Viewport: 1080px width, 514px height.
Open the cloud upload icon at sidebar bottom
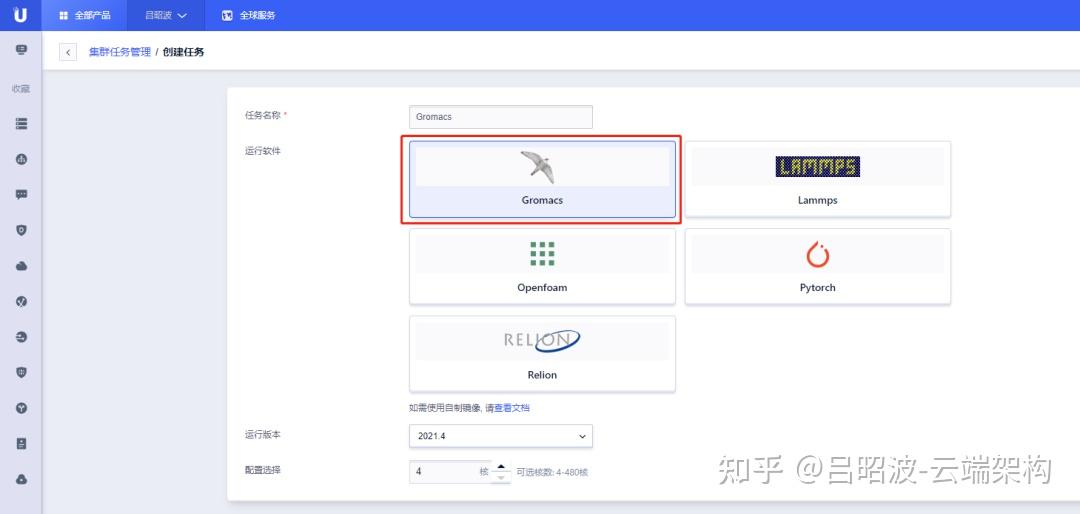(21, 479)
